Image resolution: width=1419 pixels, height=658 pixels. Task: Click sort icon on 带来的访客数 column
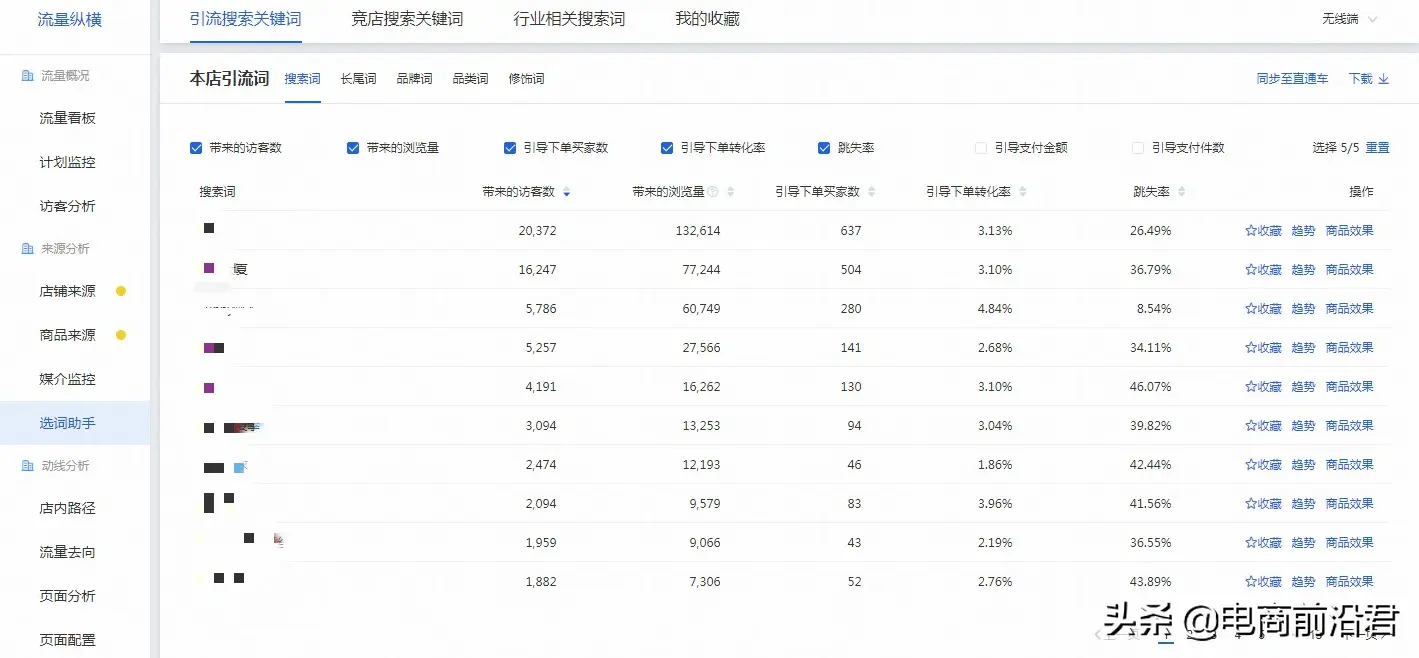[567, 192]
